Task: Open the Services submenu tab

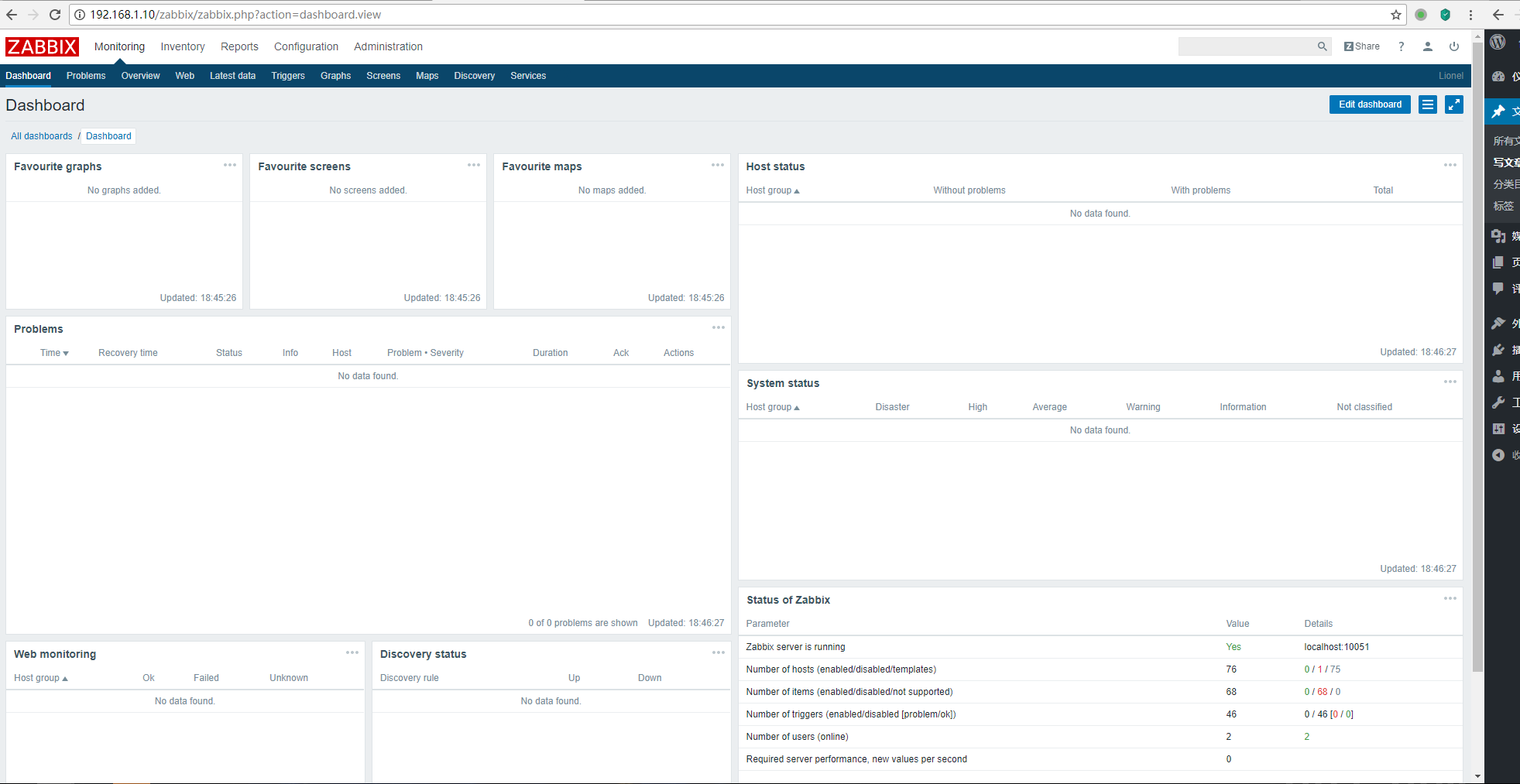Action: (528, 76)
